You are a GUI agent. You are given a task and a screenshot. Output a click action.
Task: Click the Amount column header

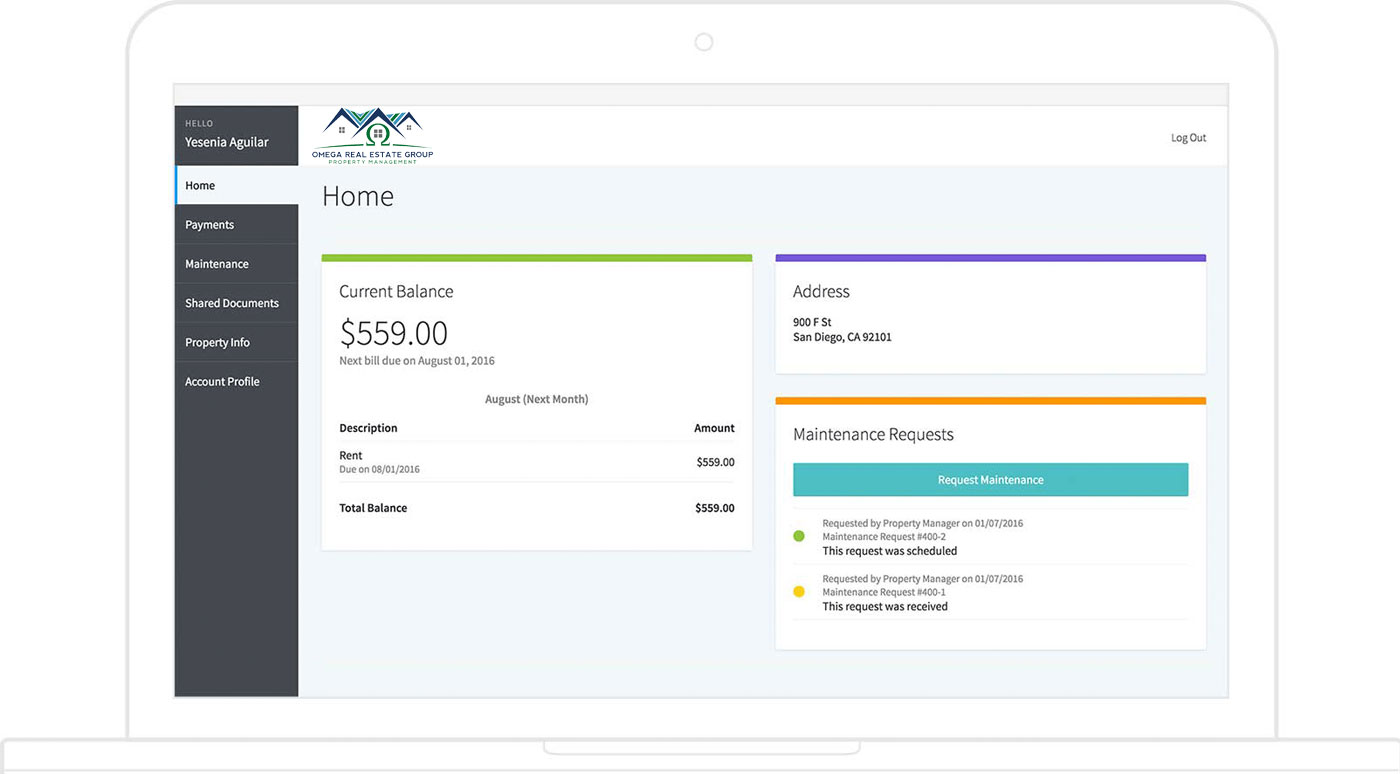(714, 428)
